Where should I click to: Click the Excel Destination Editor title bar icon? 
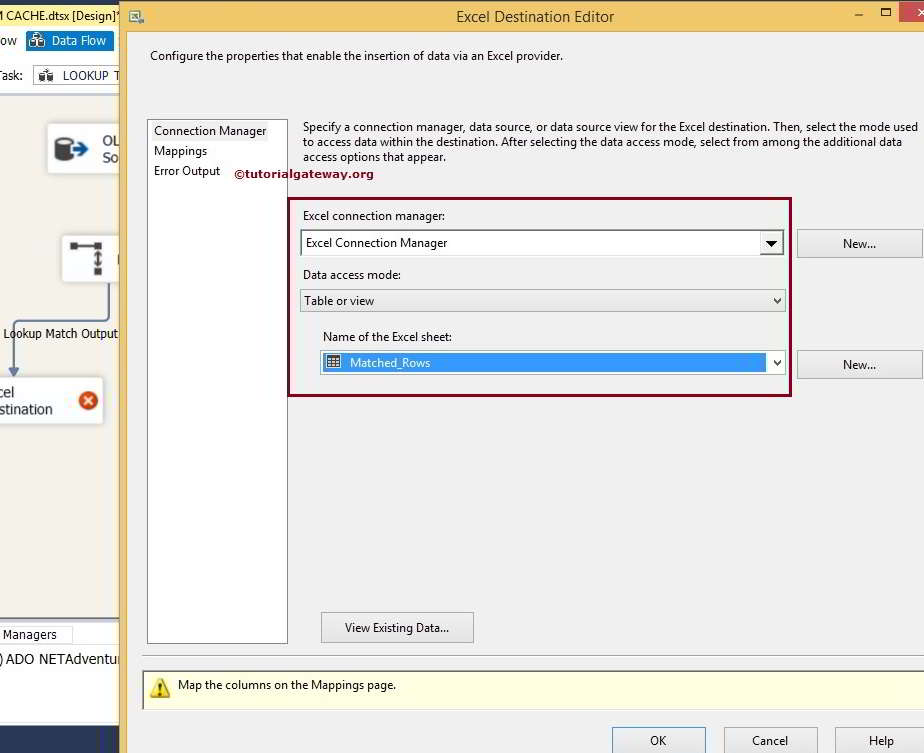coord(135,16)
